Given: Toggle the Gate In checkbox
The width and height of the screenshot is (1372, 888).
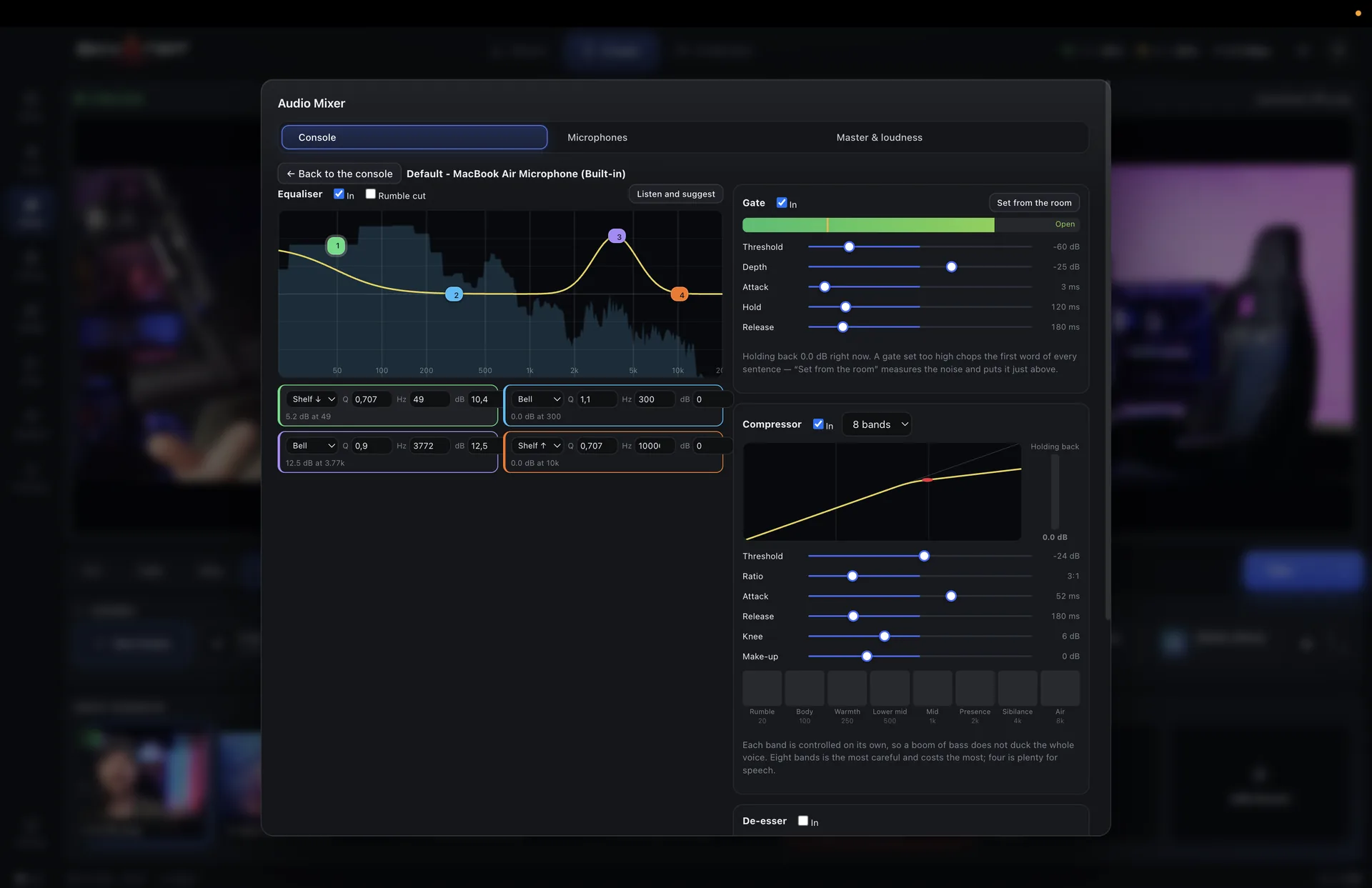Looking at the screenshot, I should 782,202.
